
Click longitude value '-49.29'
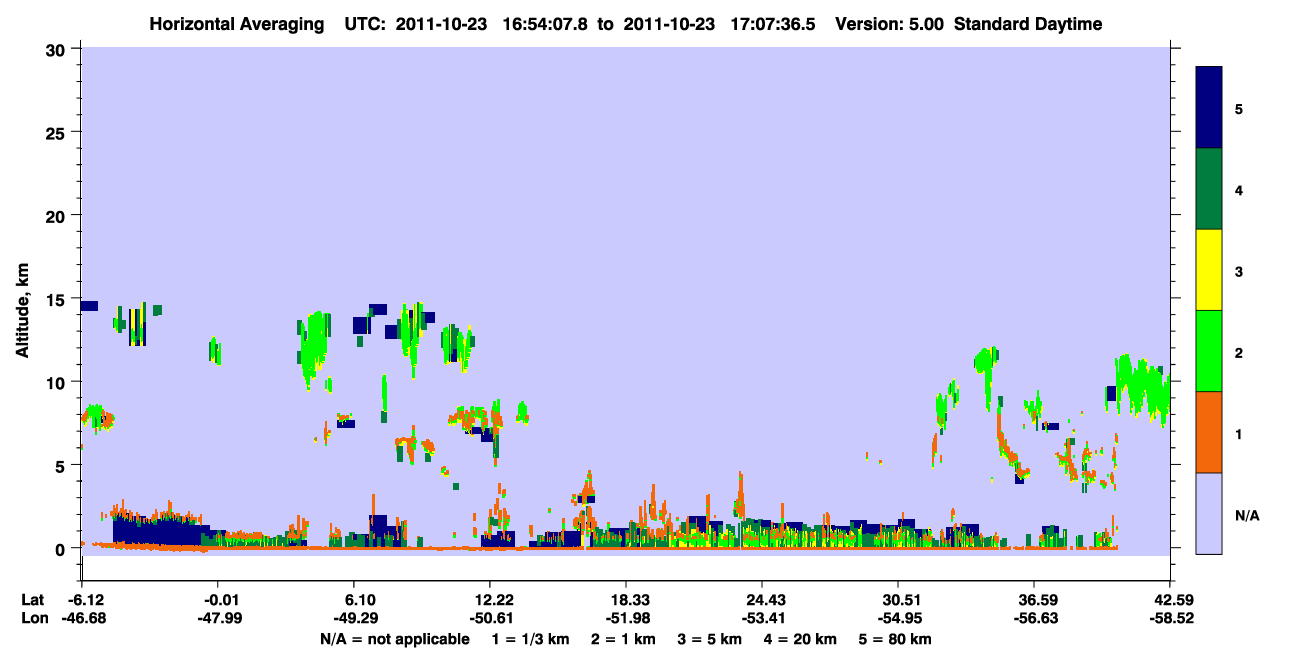click(x=354, y=619)
